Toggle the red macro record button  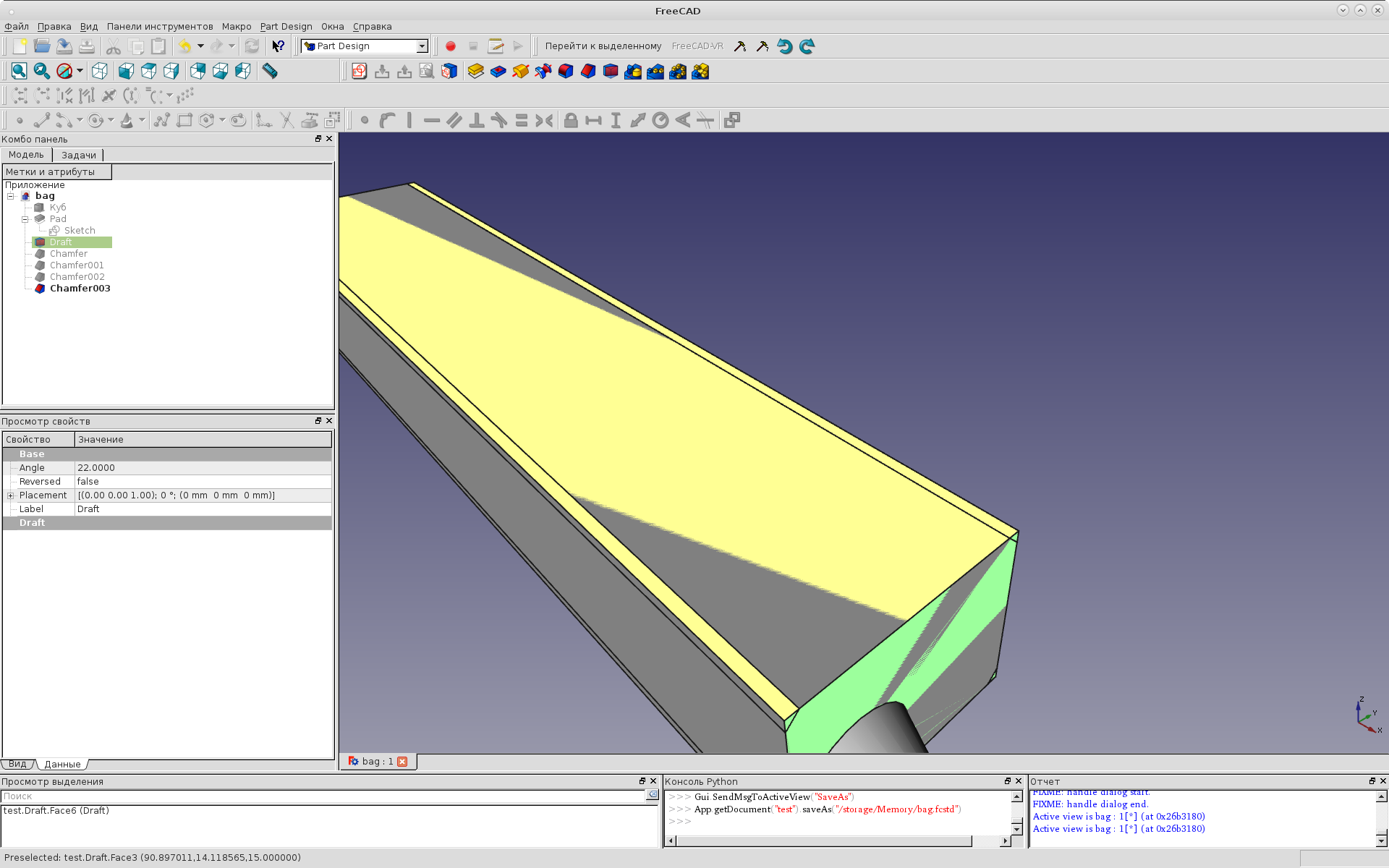451,46
